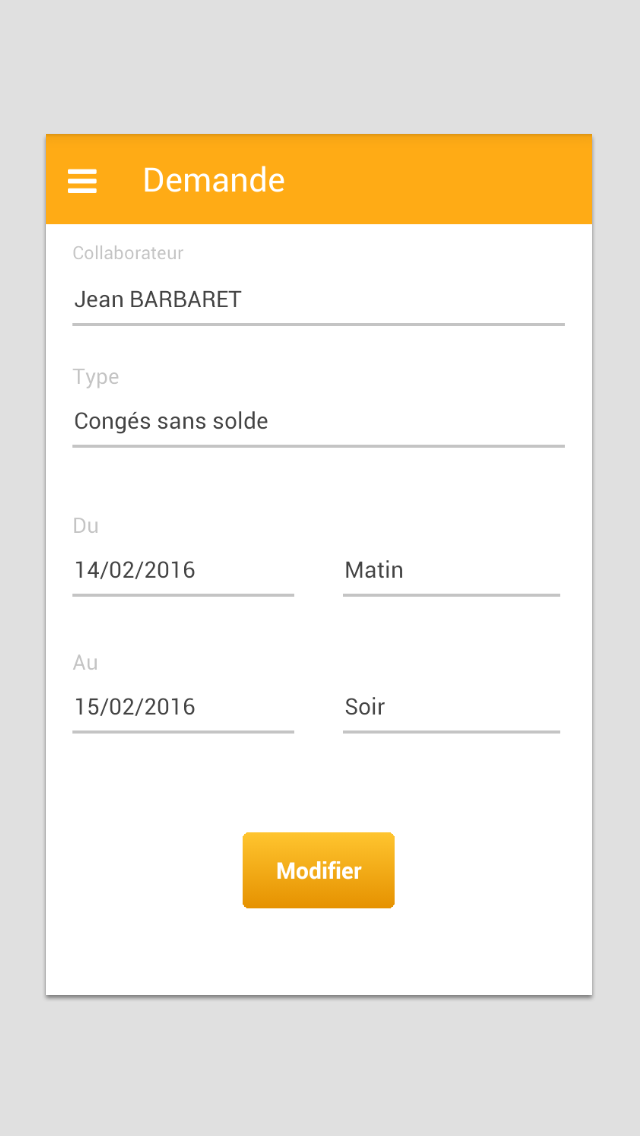Click the orange header bar beside Demande
640x1136 pixels.
tap(435, 180)
